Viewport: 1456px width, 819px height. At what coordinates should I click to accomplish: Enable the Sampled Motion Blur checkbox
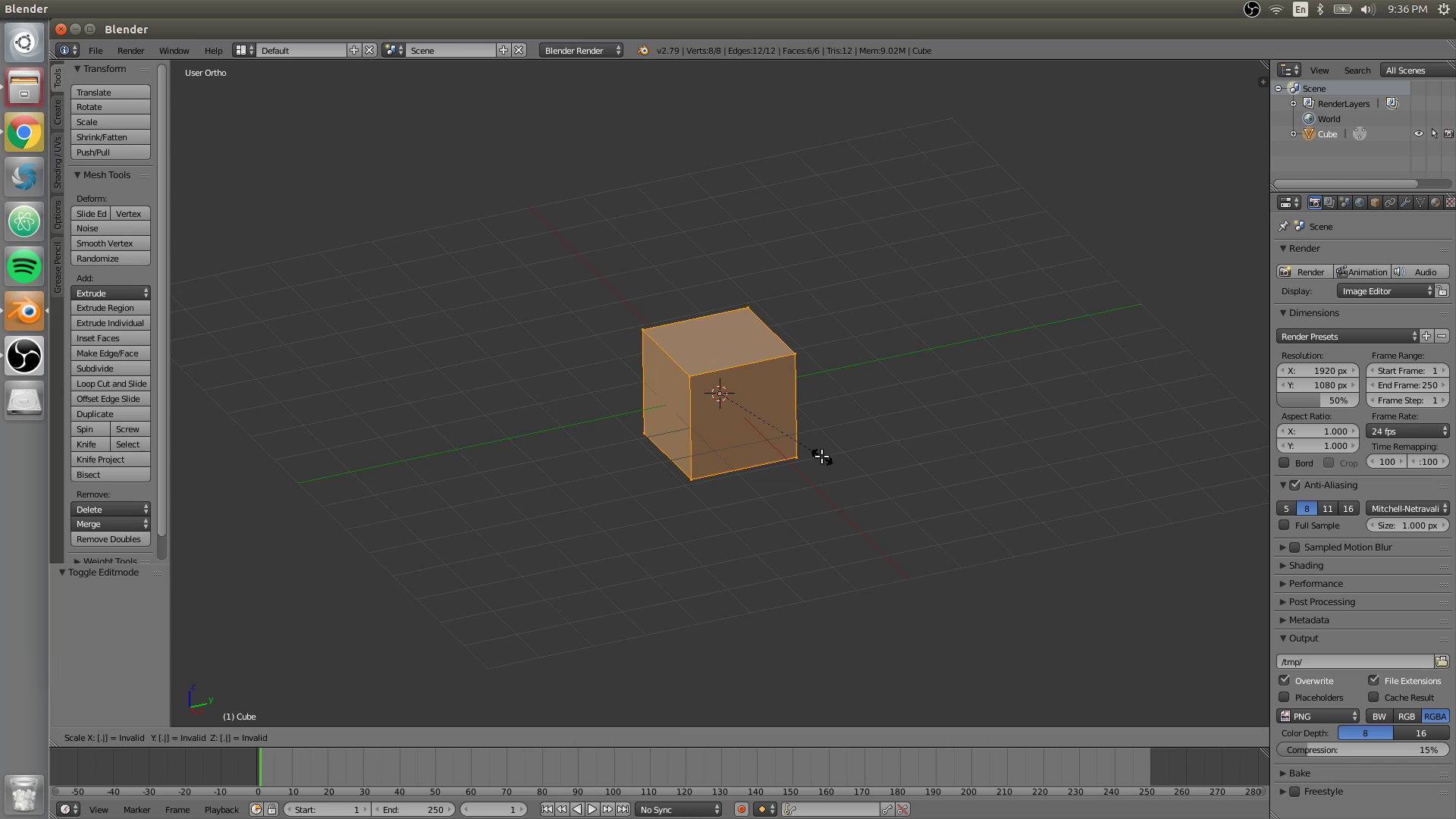click(1295, 547)
